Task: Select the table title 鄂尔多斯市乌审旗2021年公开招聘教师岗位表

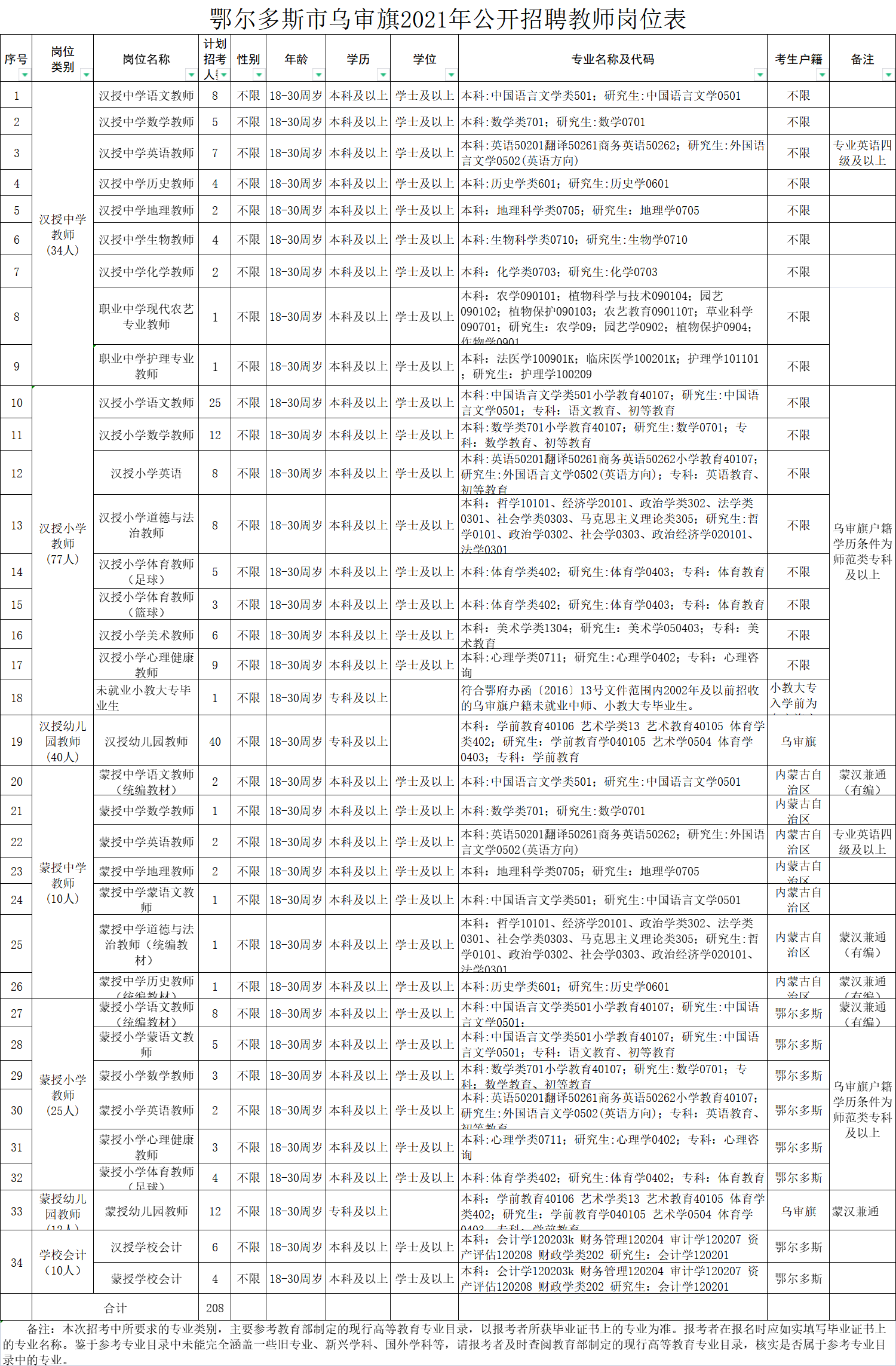Action: coord(448,19)
